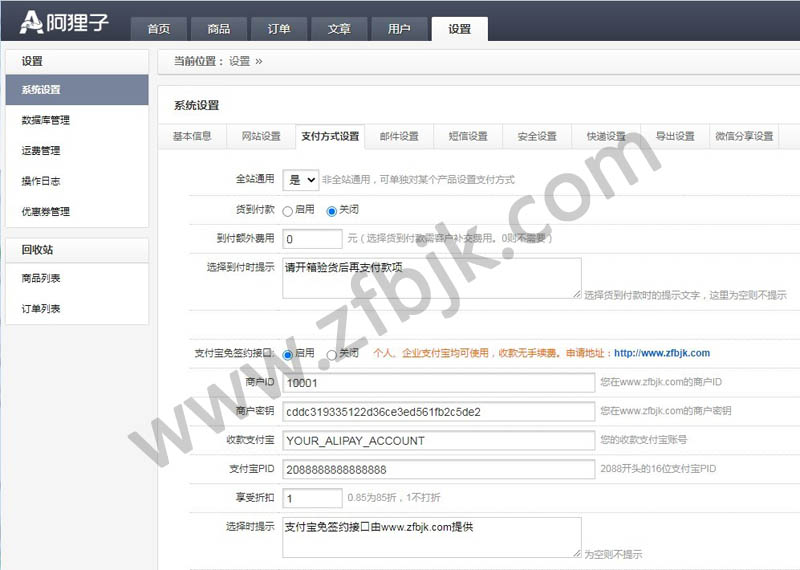Open the 全站通用 dropdown
This screenshot has height=570, width=800.
coord(301,180)
